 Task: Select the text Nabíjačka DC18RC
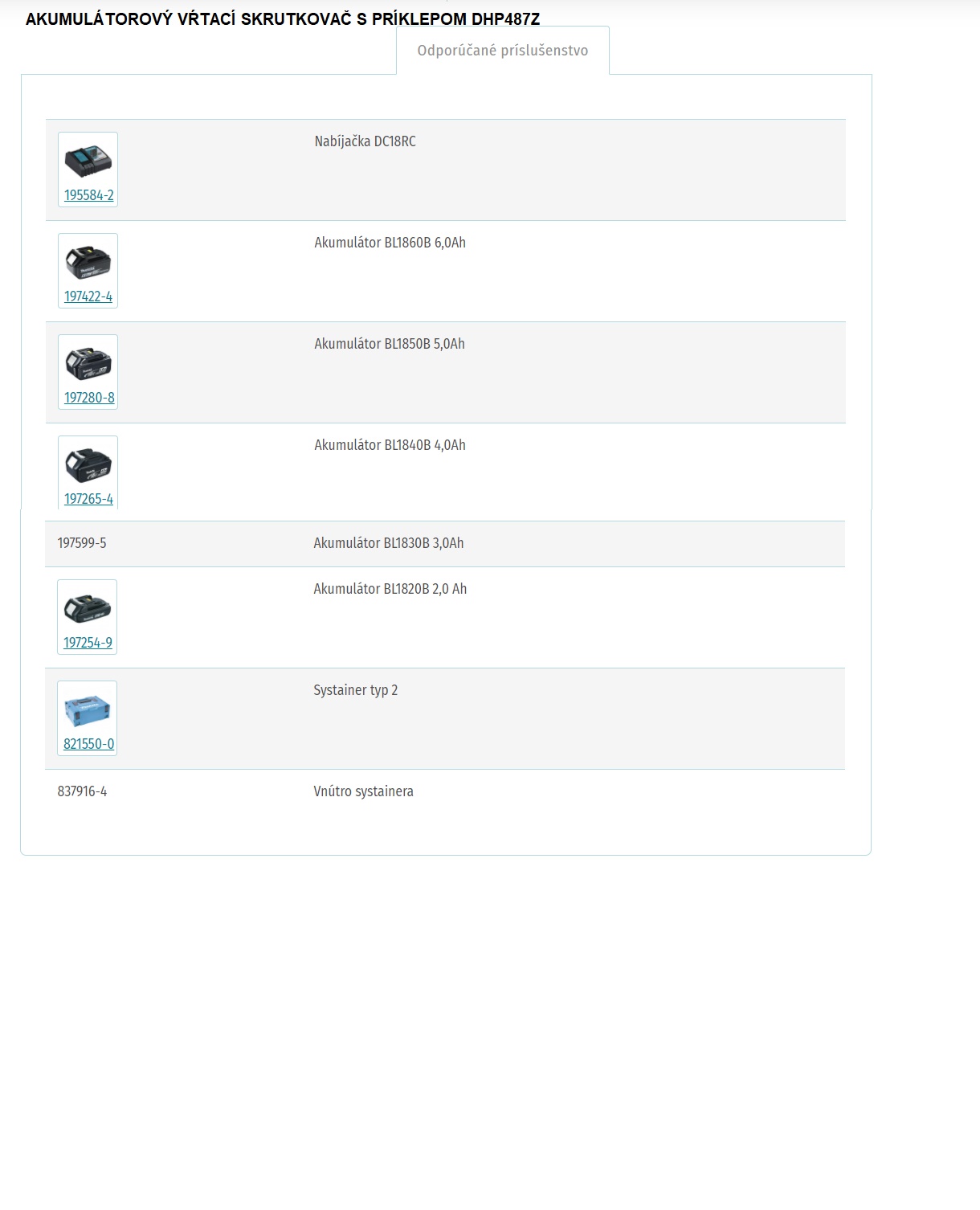click(365, 141)
